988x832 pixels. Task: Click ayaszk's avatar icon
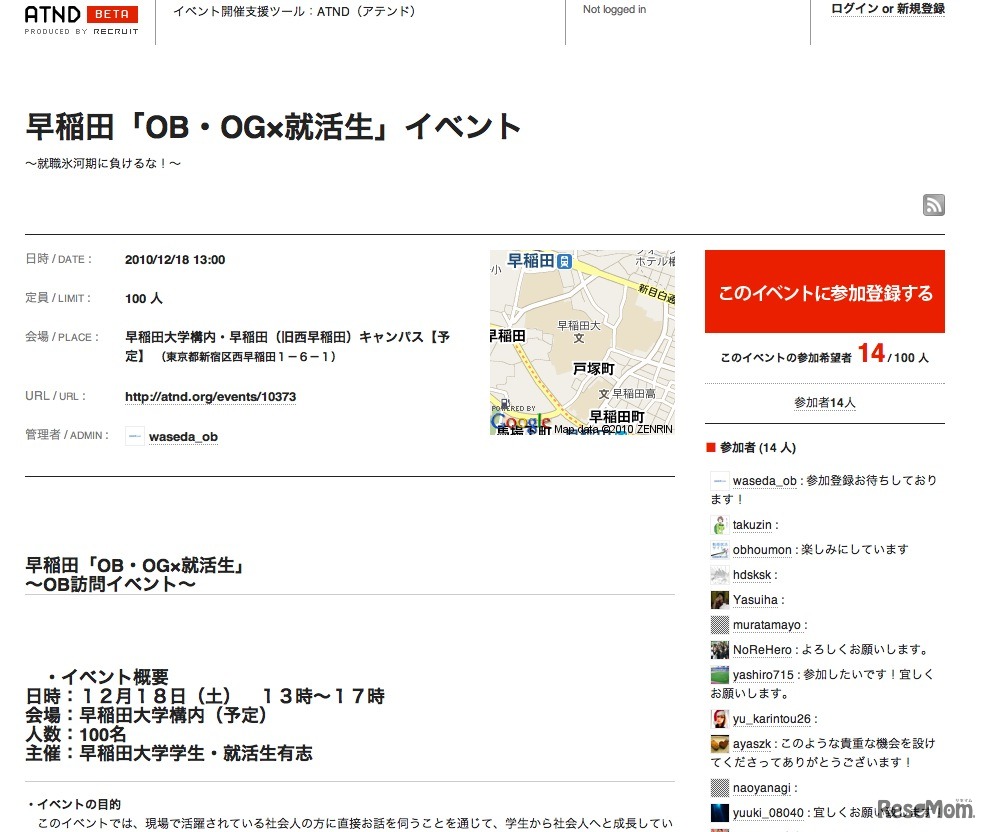(x=719, y=743)
